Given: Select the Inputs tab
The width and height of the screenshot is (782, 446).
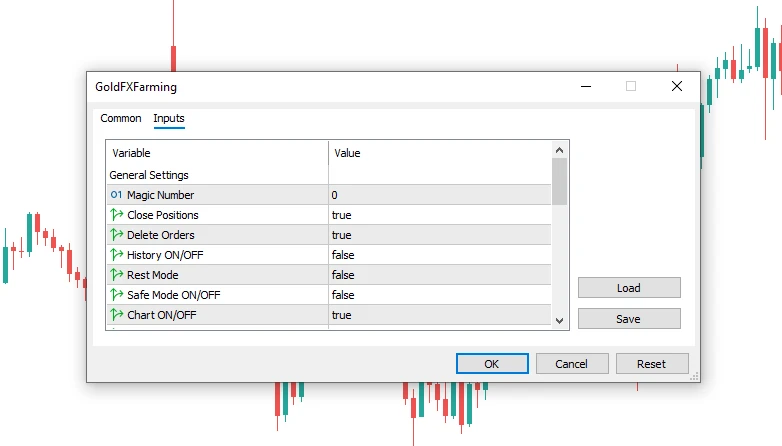Looking at the screenshot, I should click(x=169, y=119).
